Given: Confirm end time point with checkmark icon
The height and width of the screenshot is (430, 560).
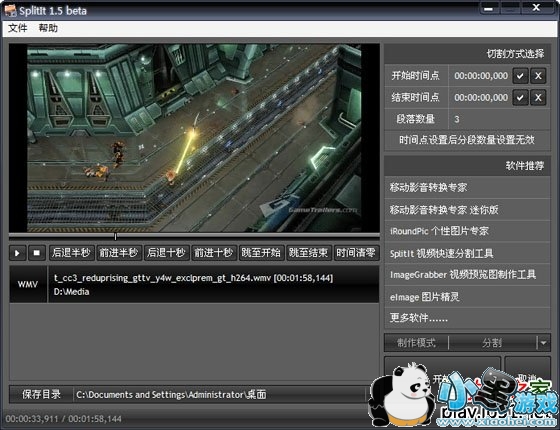Looking at the screenshot, I should pos(520,98).
